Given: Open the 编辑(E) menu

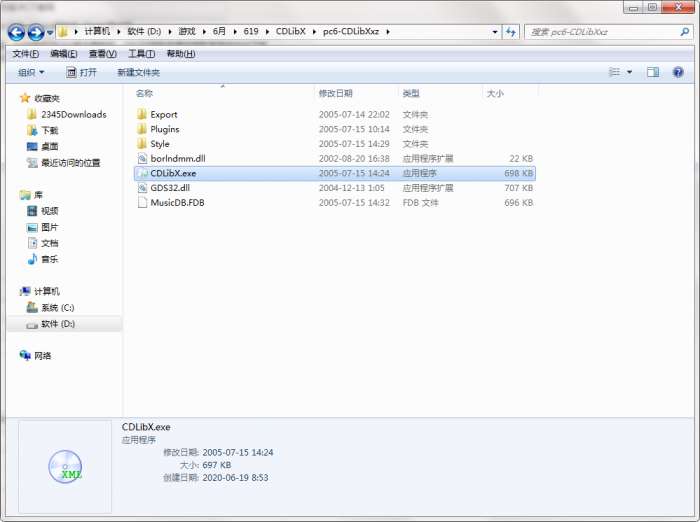Looking at the screenshot, I should click(x=64, y=54).
